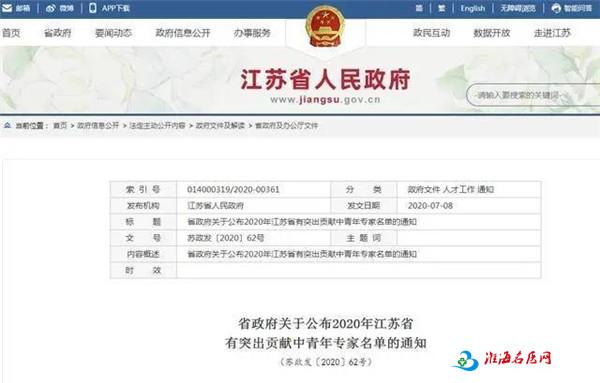Click the APP download phone icon
The image size is (600, 383).
(x=93, y=8)
